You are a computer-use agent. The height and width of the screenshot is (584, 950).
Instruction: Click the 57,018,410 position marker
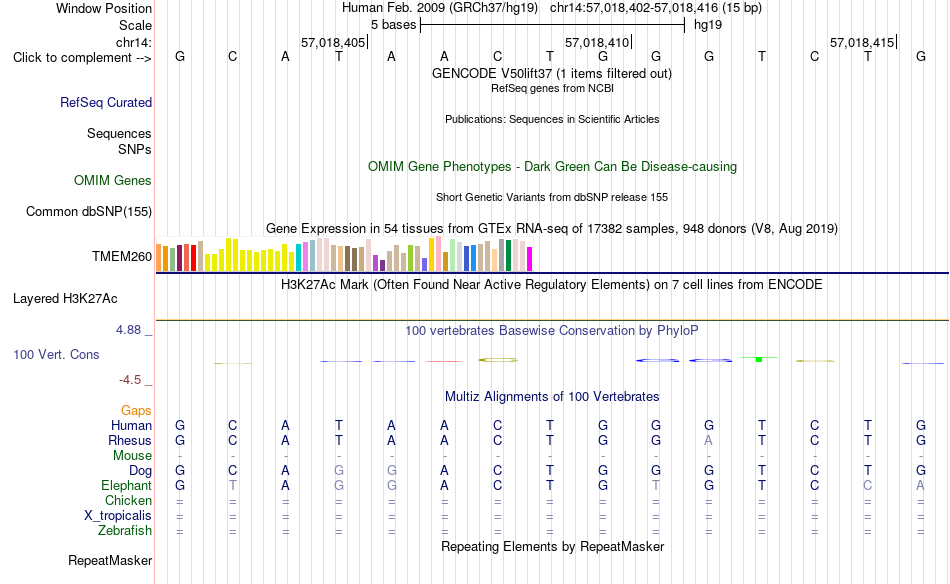(597, 42)
